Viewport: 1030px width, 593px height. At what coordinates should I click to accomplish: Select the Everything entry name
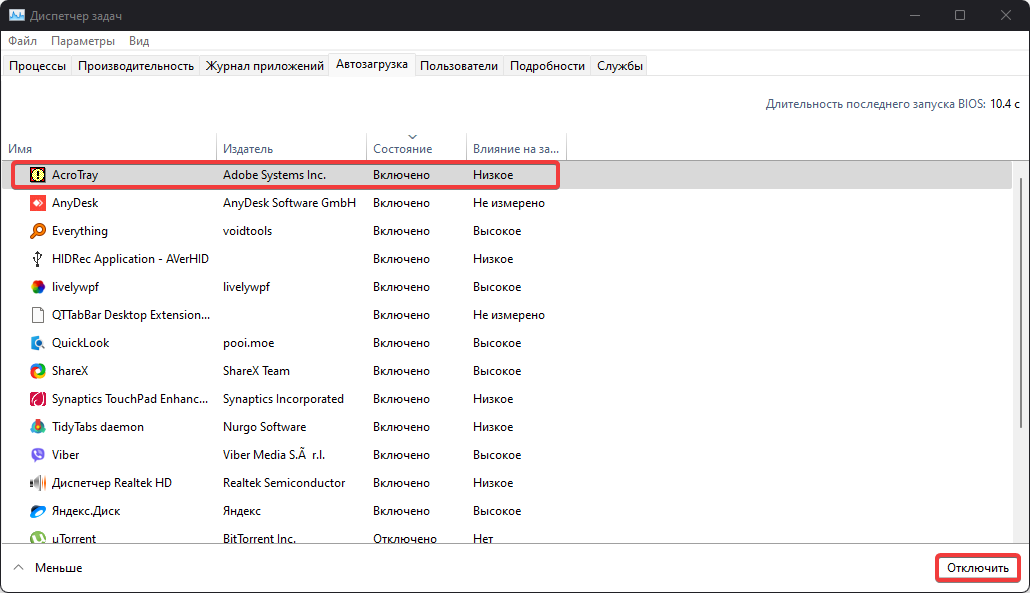(79, 231)
